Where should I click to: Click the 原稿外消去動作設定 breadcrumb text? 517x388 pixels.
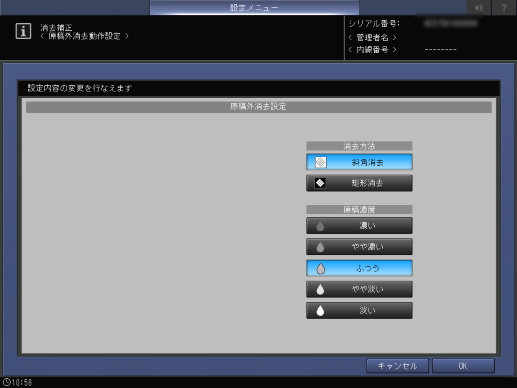(x=84, y=36)
